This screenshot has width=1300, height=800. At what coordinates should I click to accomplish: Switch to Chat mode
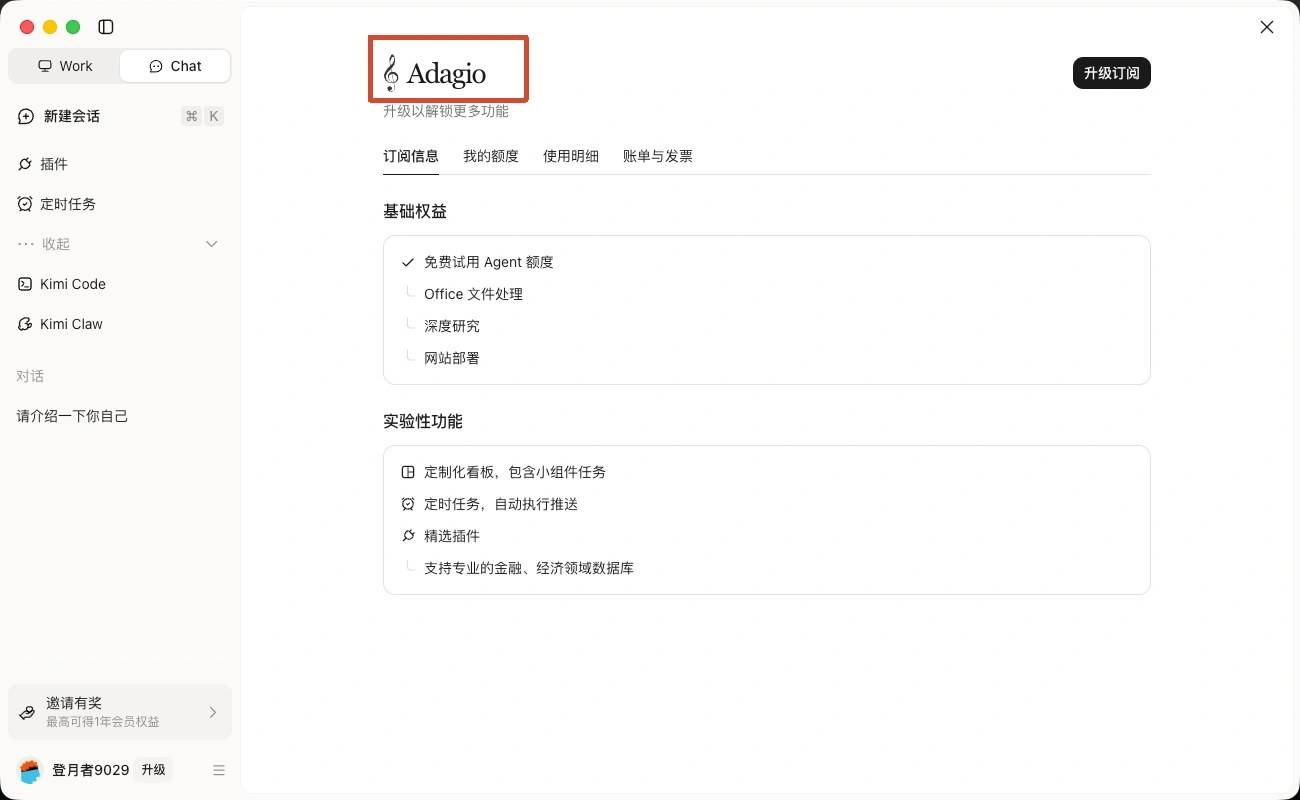(x=175, y=66)
